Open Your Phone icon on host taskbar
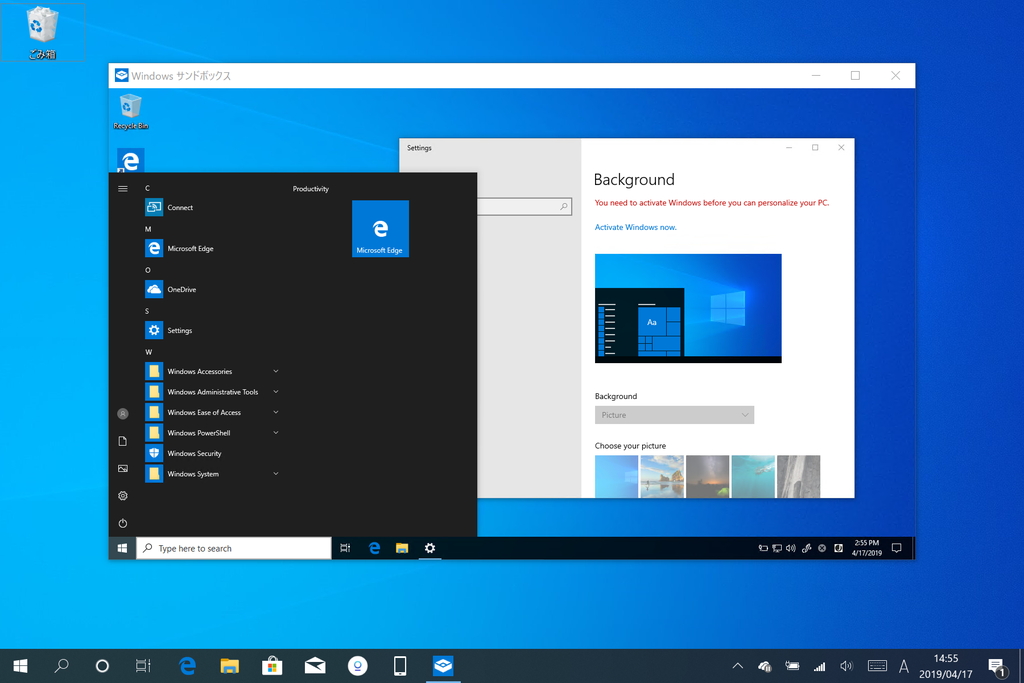Viewport: 1024px width, 683px height. (x=400, y=666)
